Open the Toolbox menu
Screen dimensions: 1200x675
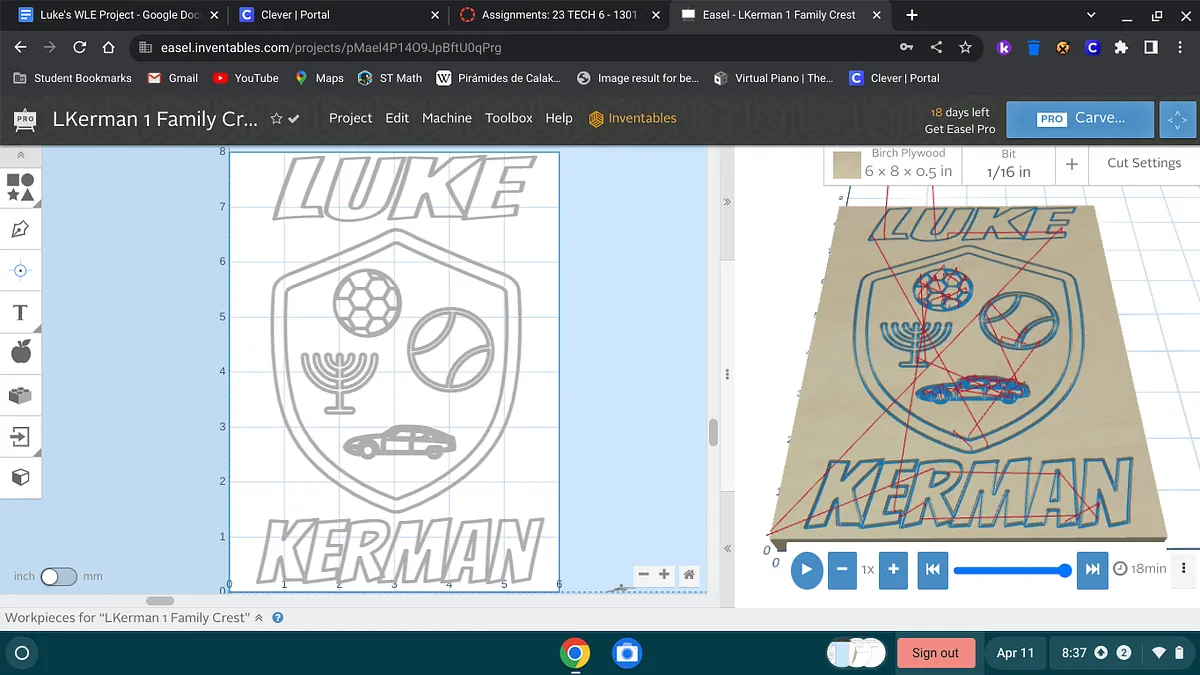(x=508, y=118)
